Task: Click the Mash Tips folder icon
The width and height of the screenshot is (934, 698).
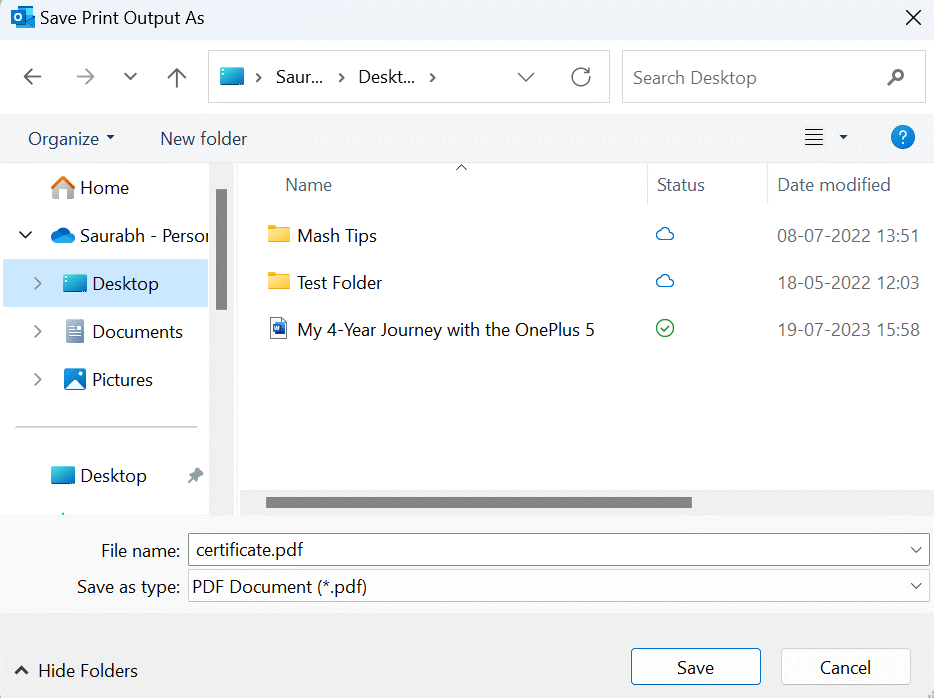Action: [x=279, y=234]
